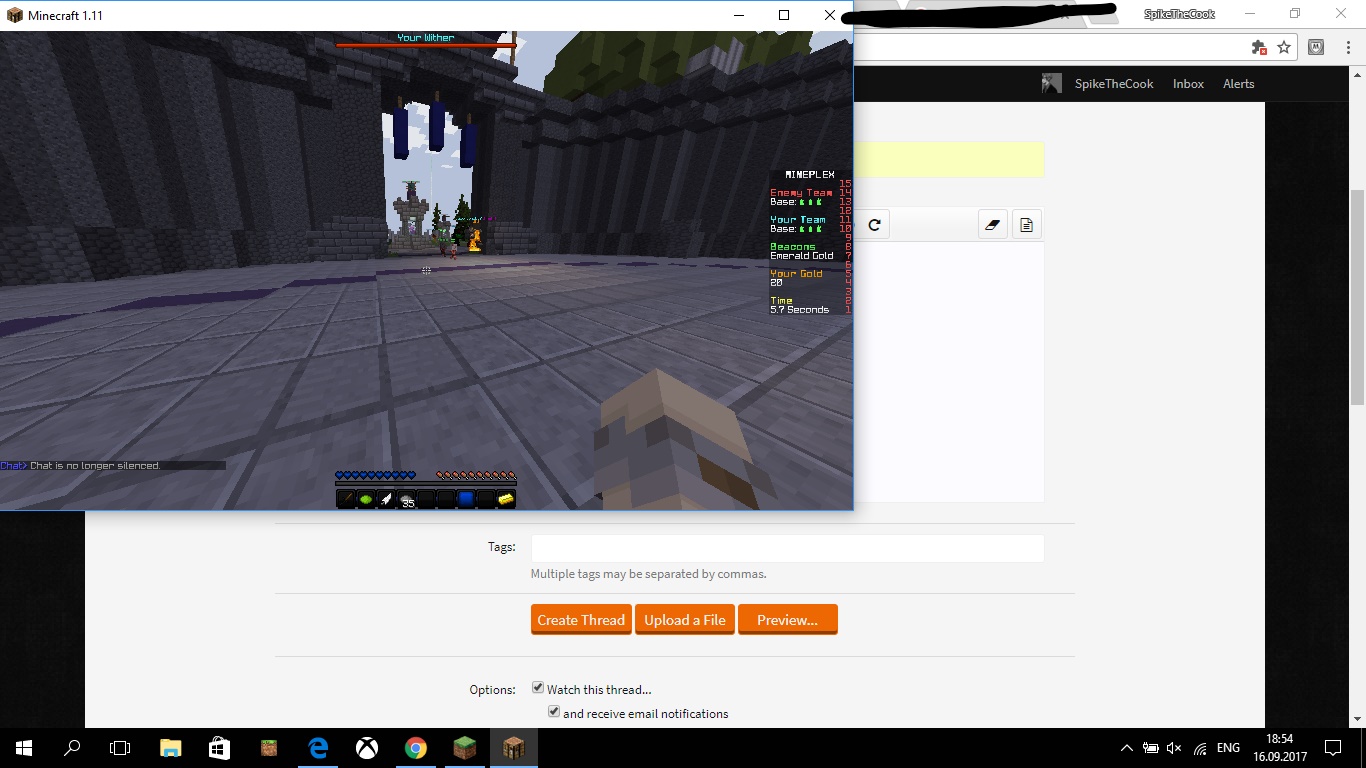Click the MINEPLEX scoreboard title
The height and width of the screenshot is (768, 1366).
[810, 175]
